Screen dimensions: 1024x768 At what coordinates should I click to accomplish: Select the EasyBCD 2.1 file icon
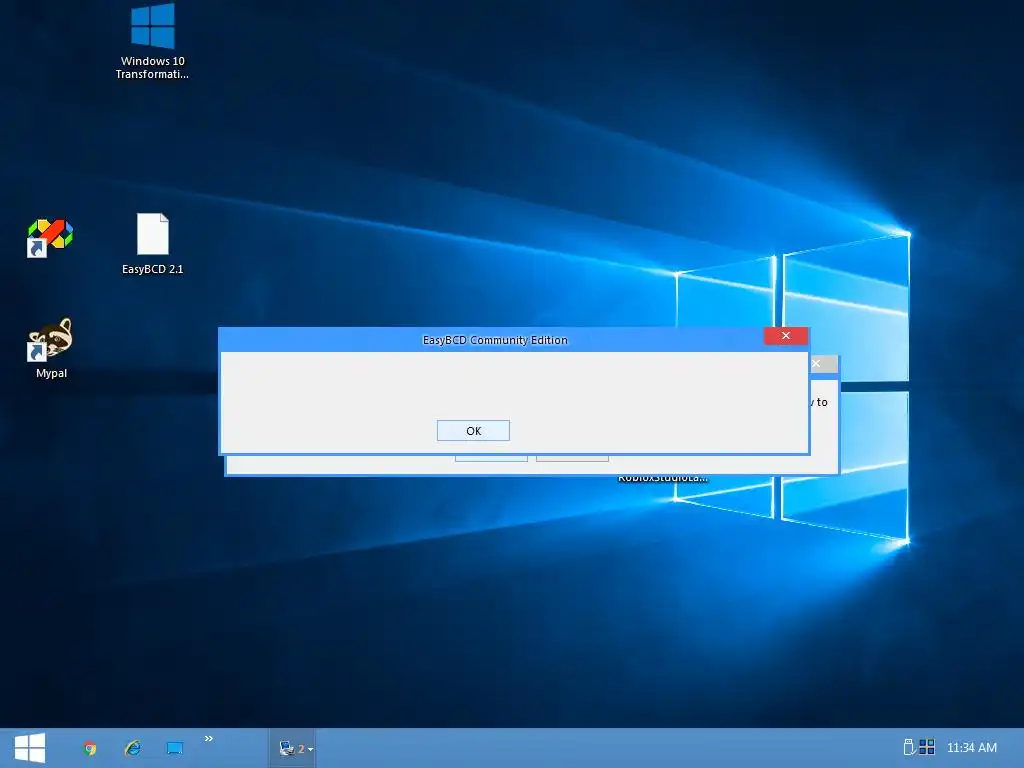(152, 244)
